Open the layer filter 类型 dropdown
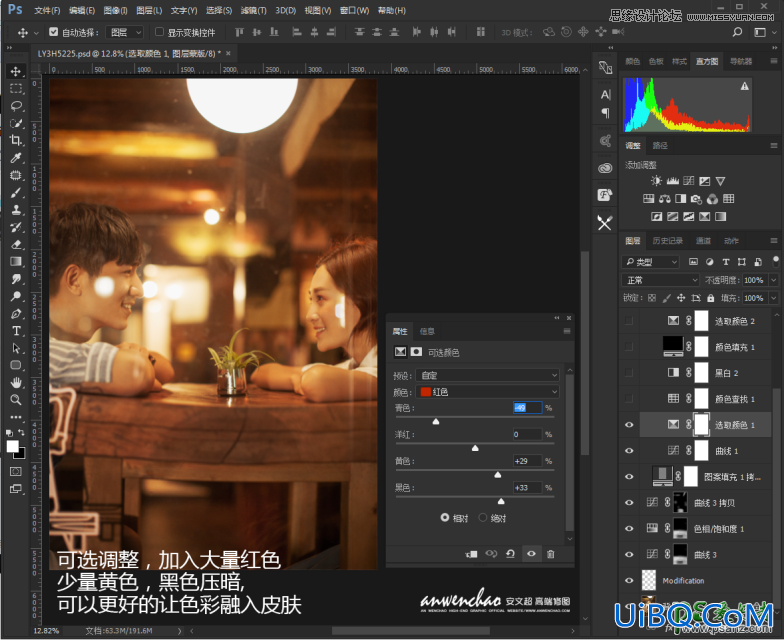Viewport: 784px width, 640px height. (650, 262)
